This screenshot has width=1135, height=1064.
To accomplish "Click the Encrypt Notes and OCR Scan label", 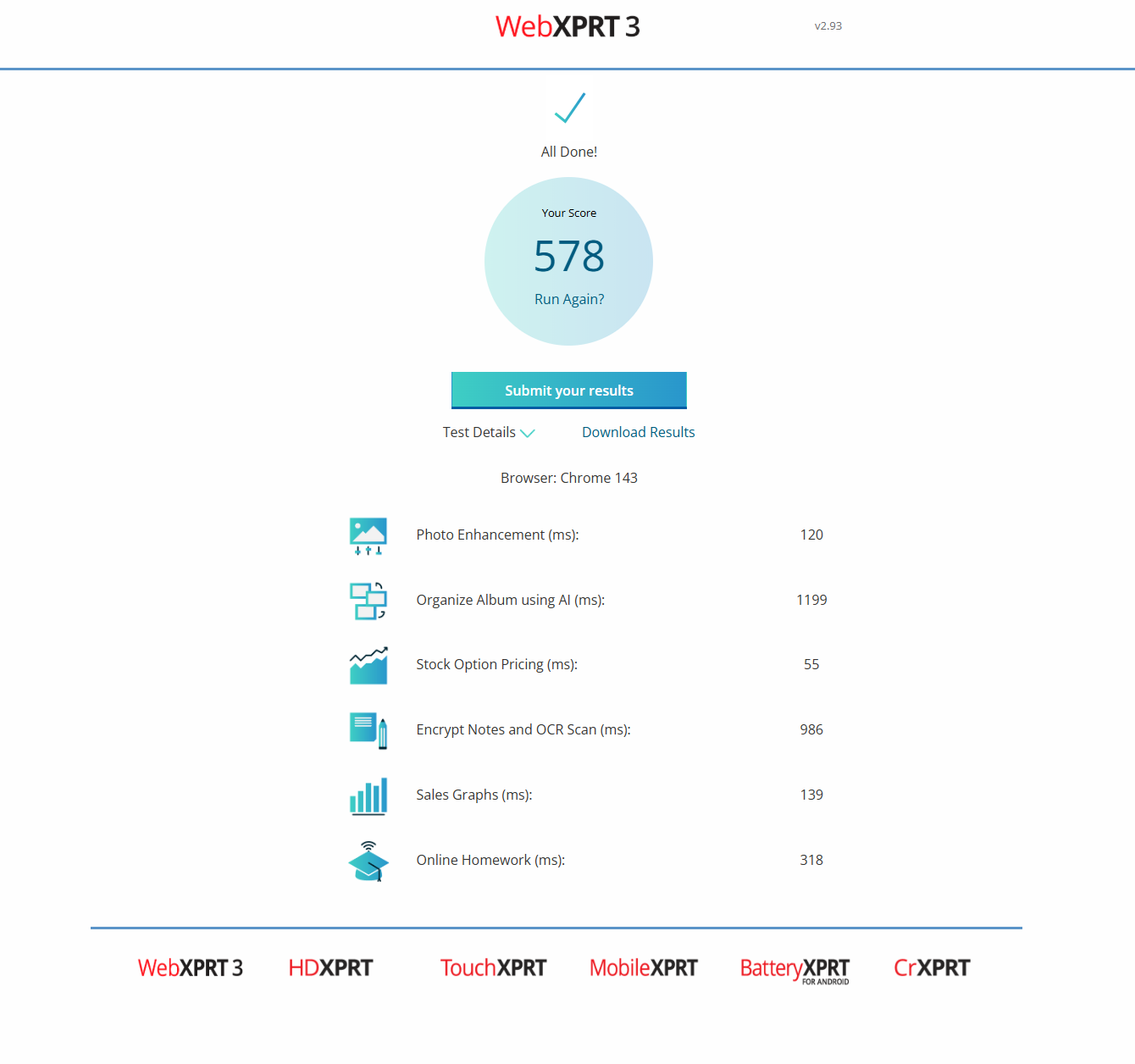I will [x=523, y=729].
